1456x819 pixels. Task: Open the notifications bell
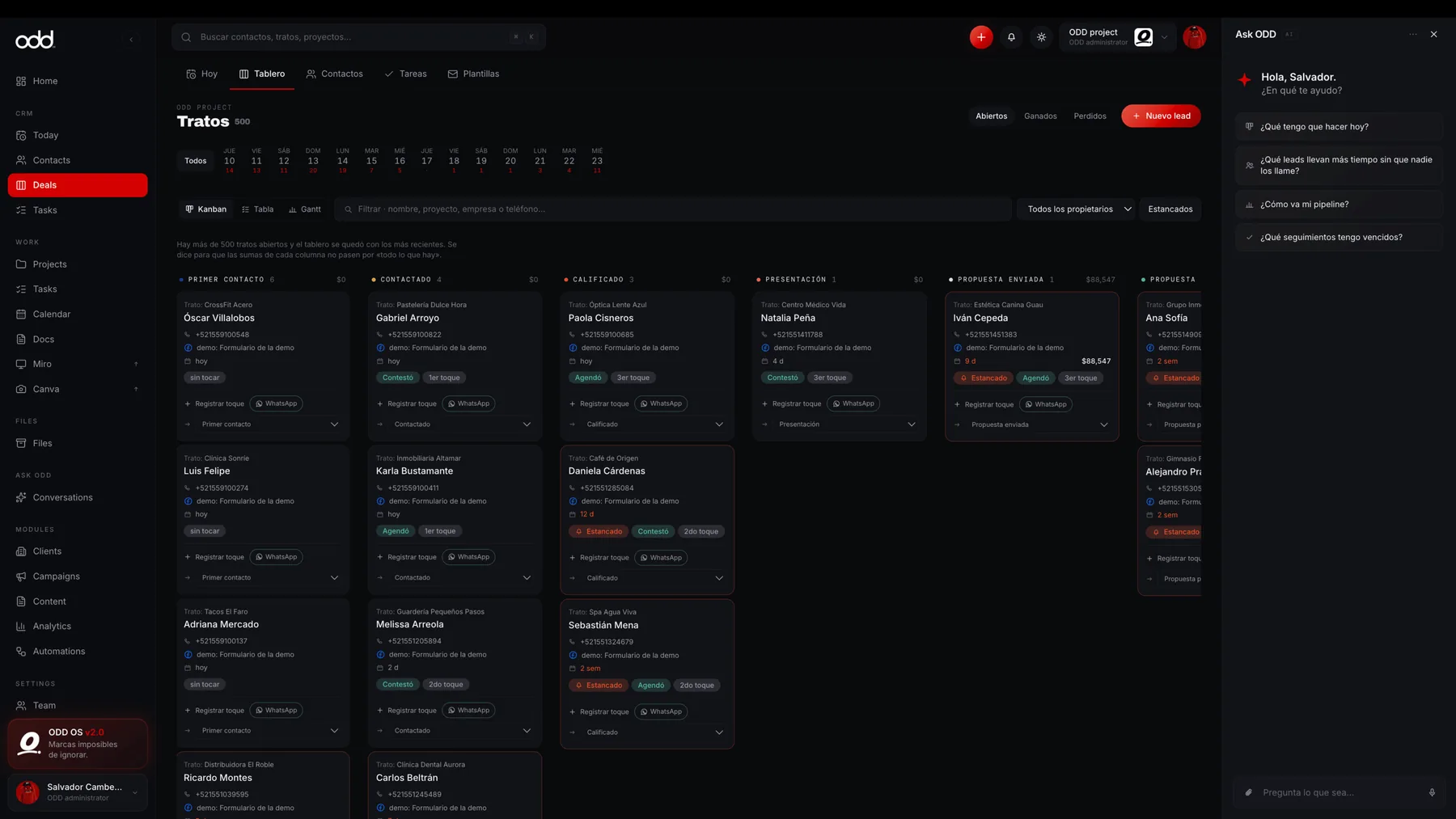point(1011,37)
